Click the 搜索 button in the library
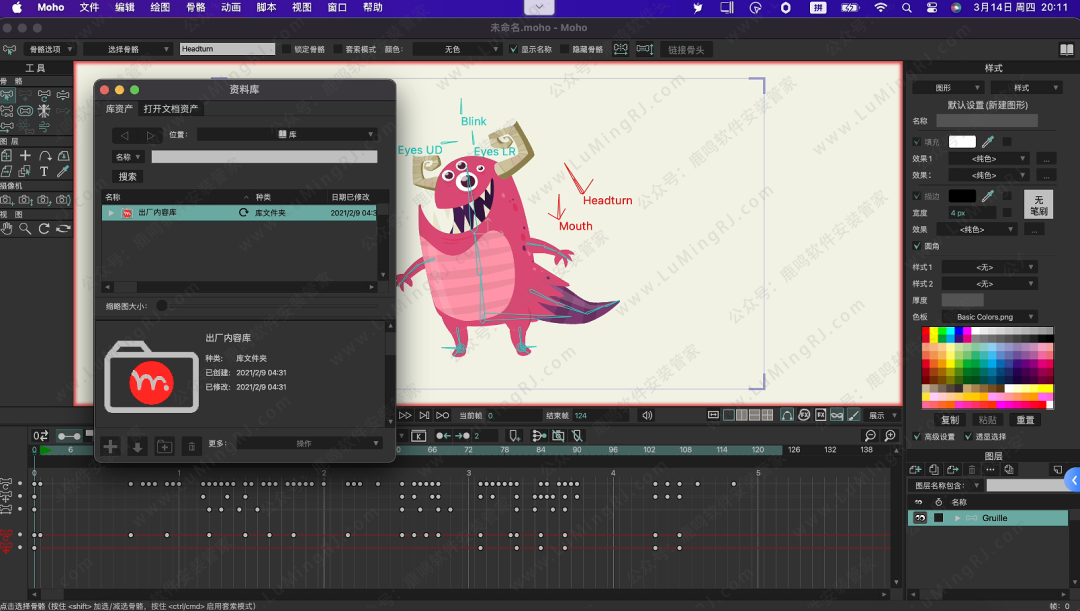Image resolution: width=1080 pixels, height=611 pixels. point(127,176)
